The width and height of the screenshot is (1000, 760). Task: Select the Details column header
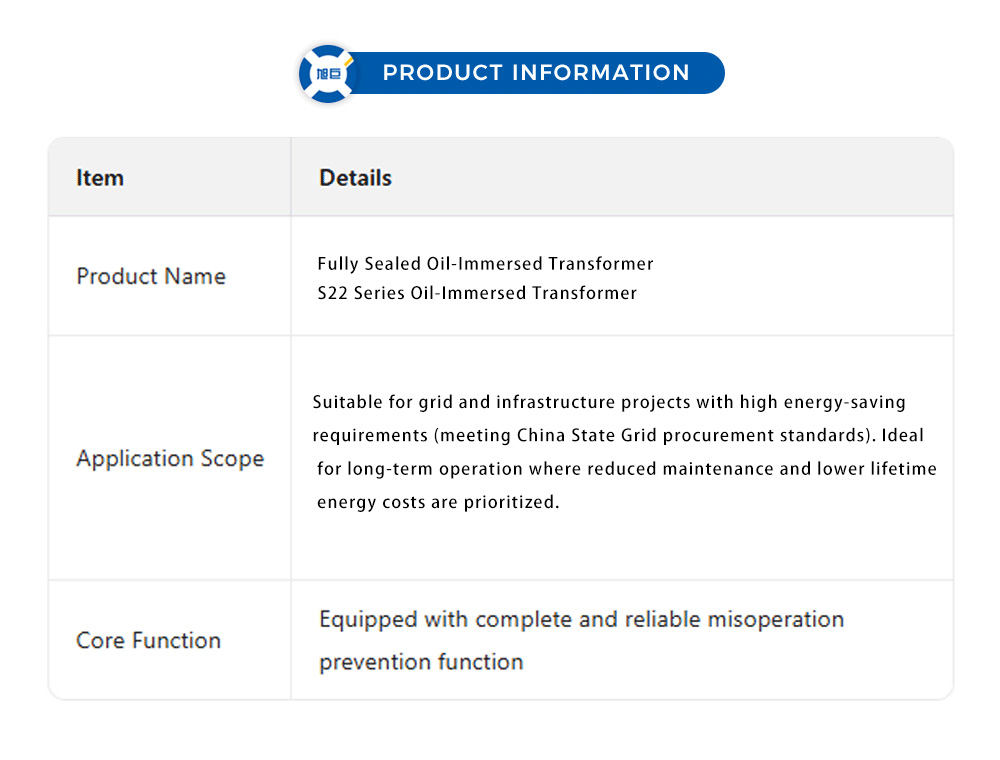point(355,178)
